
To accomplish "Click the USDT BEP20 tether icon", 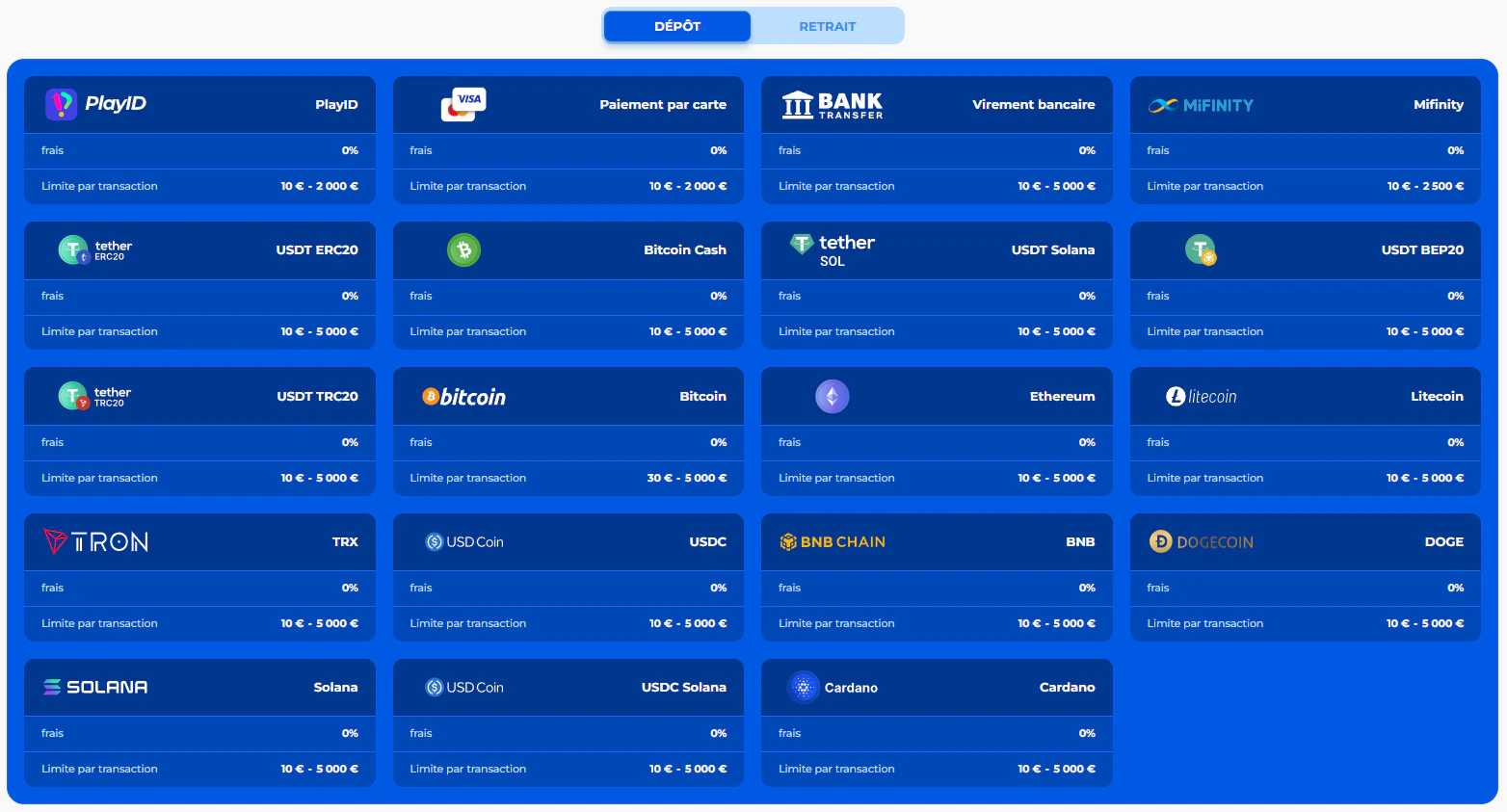I will (1201, 250).
